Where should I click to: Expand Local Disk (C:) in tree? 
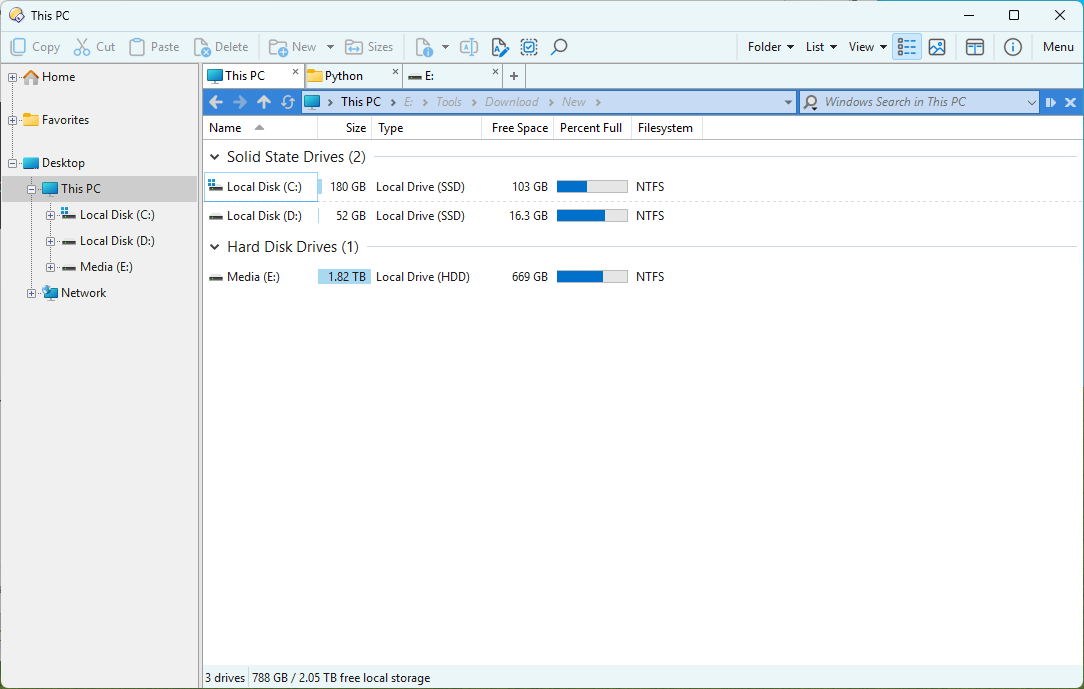tap(50, 215)
